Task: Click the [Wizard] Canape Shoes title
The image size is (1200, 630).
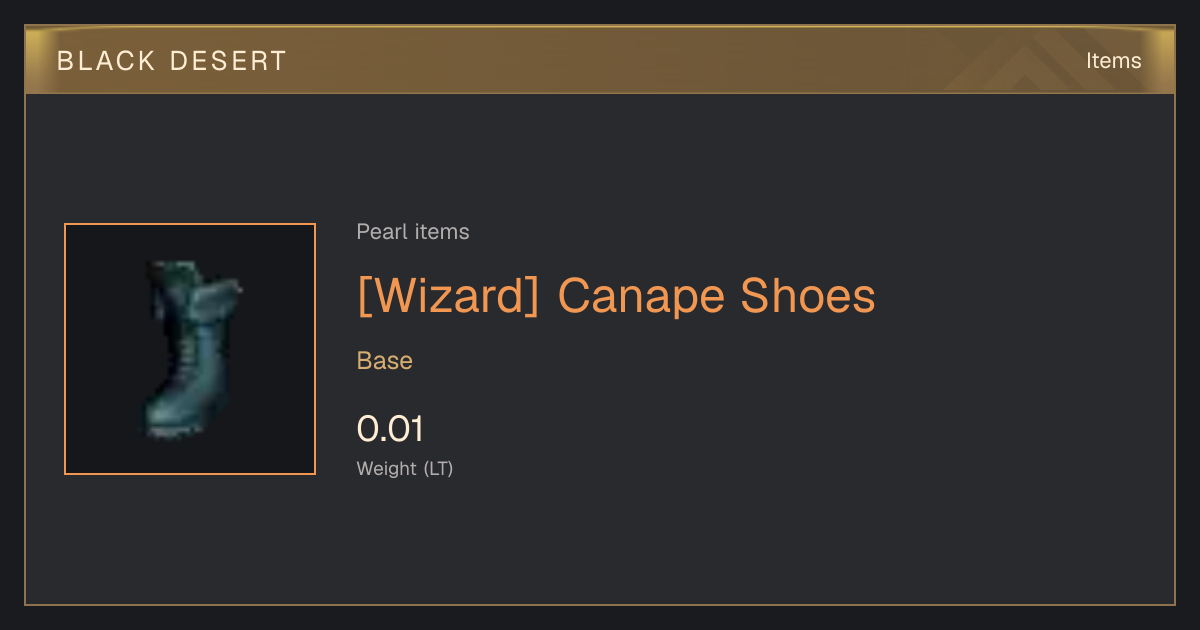Action: coord(616,296)
